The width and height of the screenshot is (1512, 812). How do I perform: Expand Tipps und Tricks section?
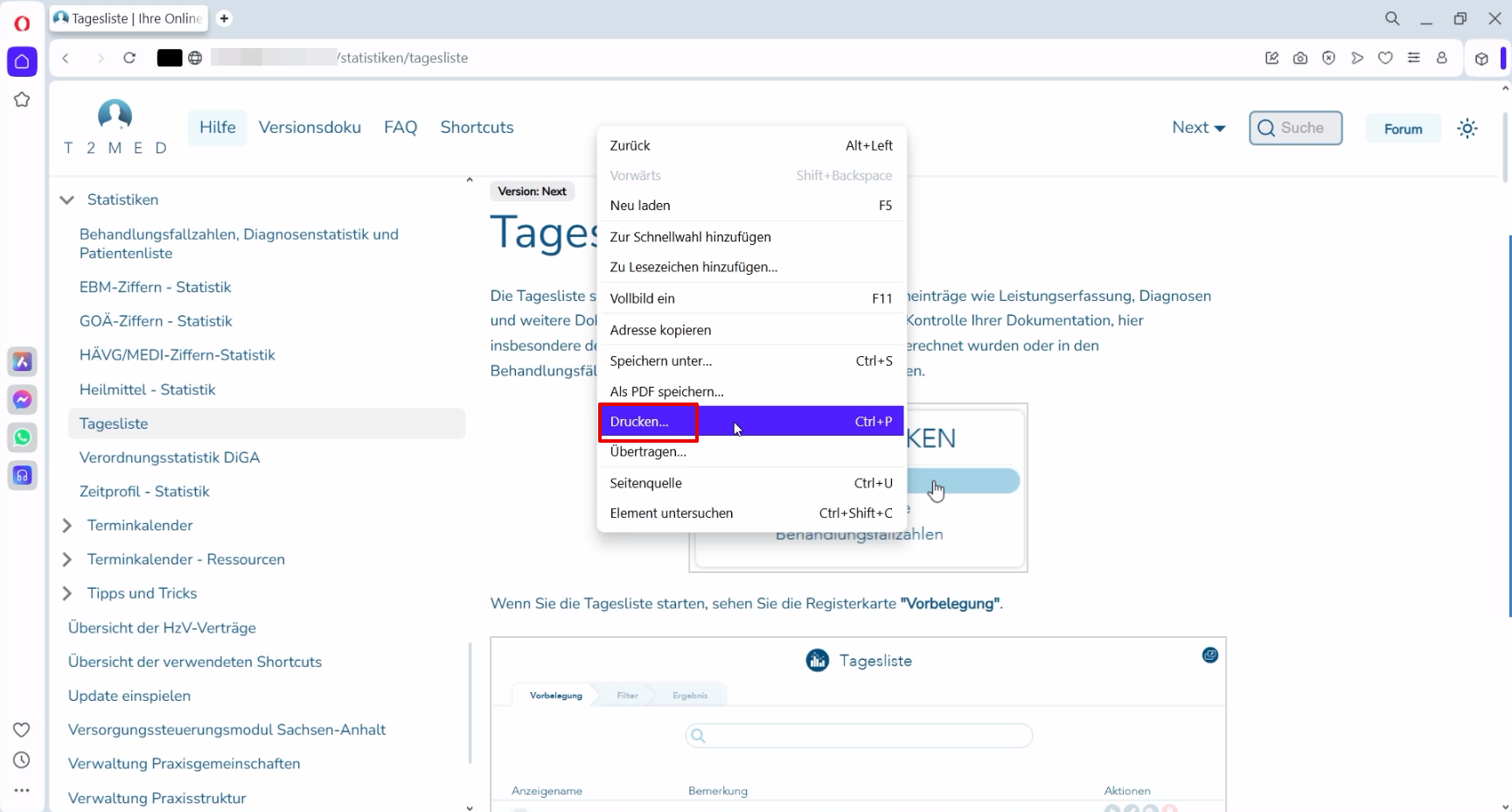(66, 594)
